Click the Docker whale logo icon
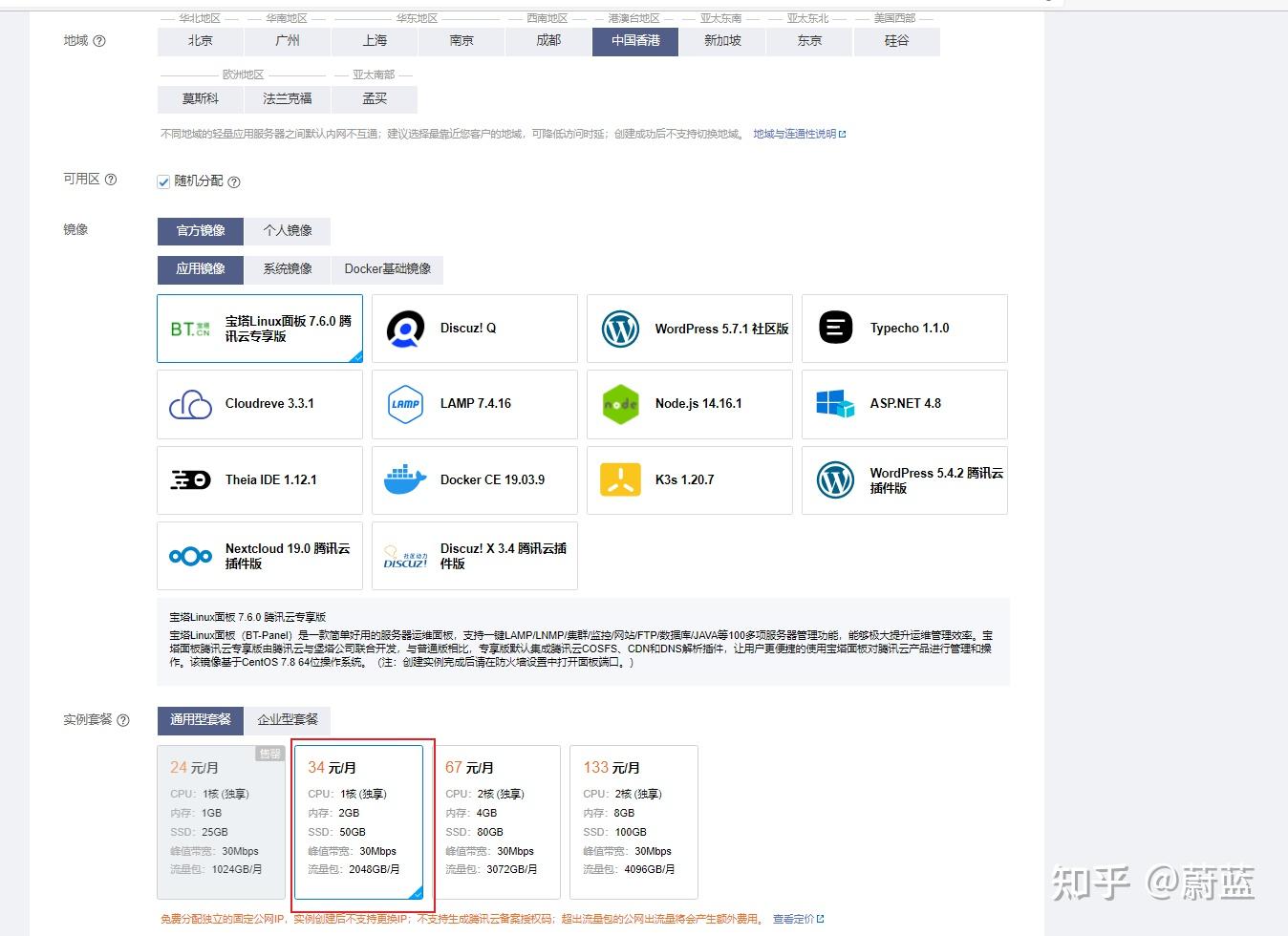Image resolution: width=1288 pixels, height=936 pixels. (x=405, y=479)
